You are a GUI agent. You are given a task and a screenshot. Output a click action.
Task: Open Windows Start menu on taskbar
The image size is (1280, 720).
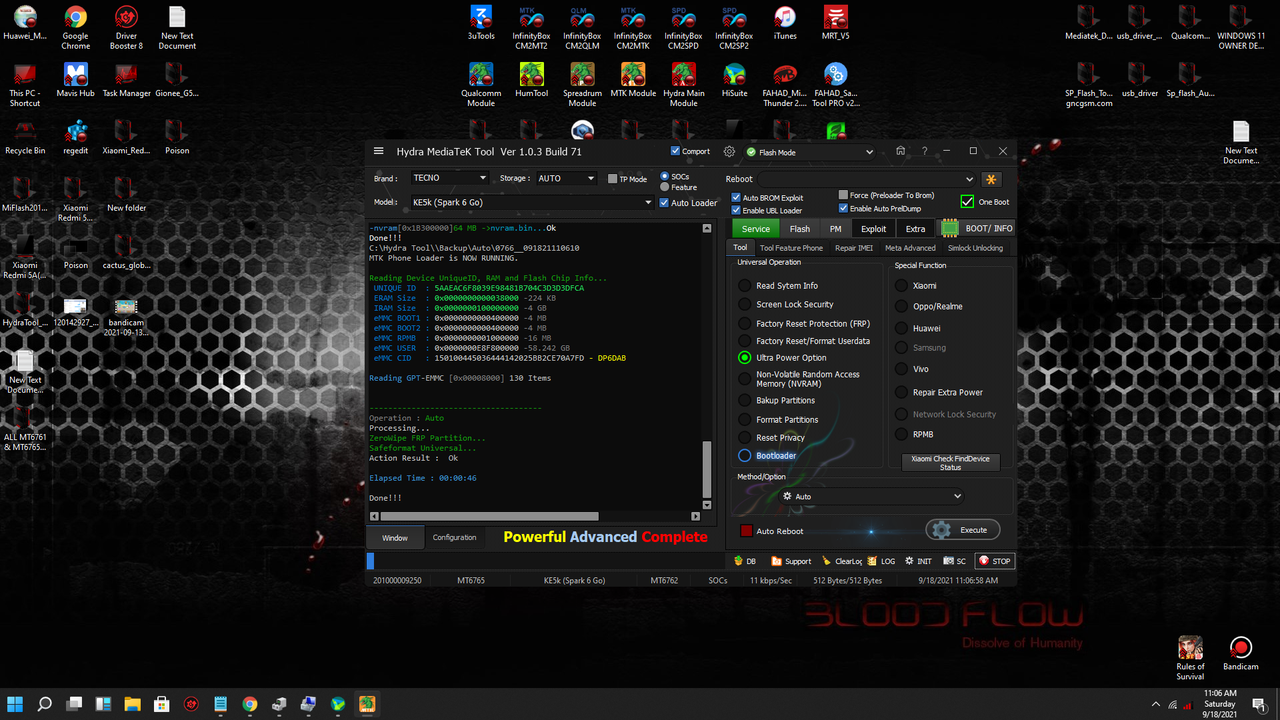(x=16, y=704)
